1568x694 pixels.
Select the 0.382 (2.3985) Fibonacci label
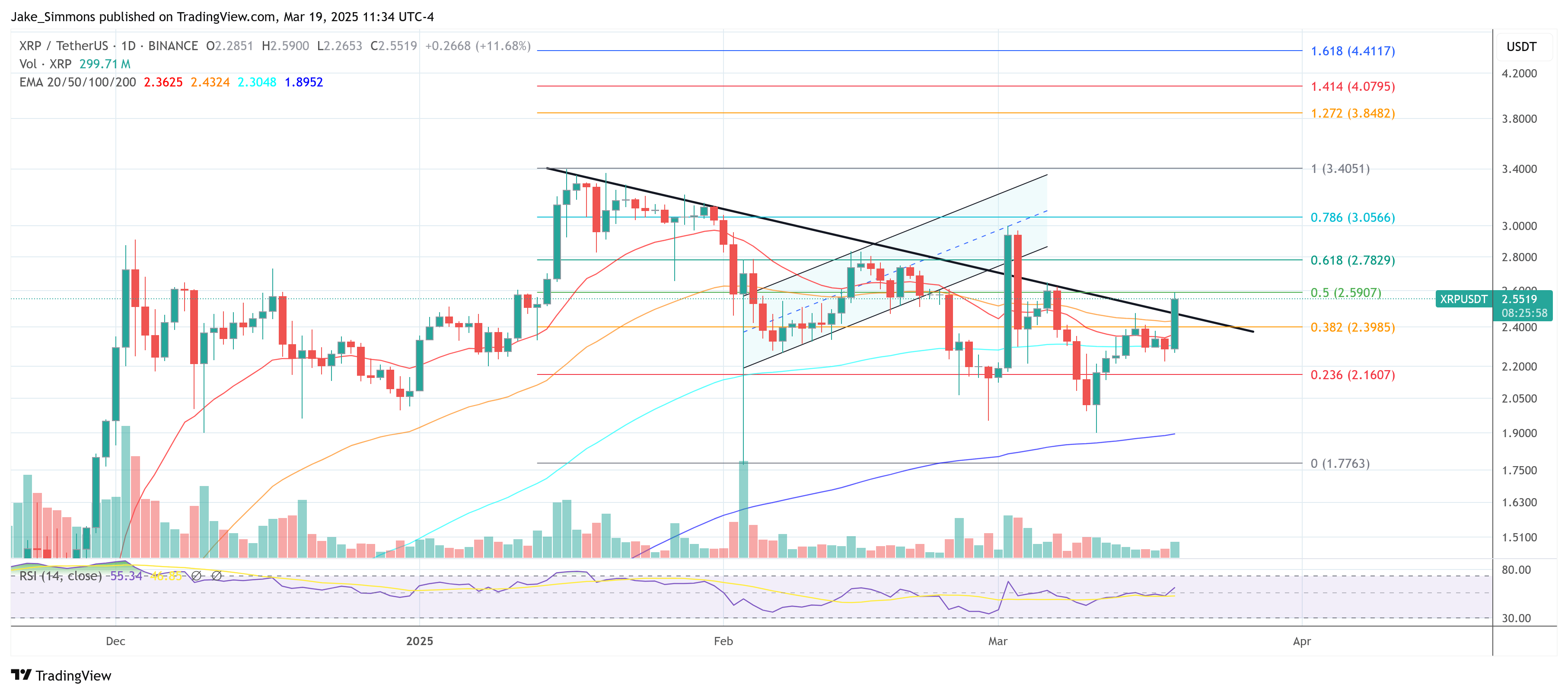click(x=1352, y=327)
